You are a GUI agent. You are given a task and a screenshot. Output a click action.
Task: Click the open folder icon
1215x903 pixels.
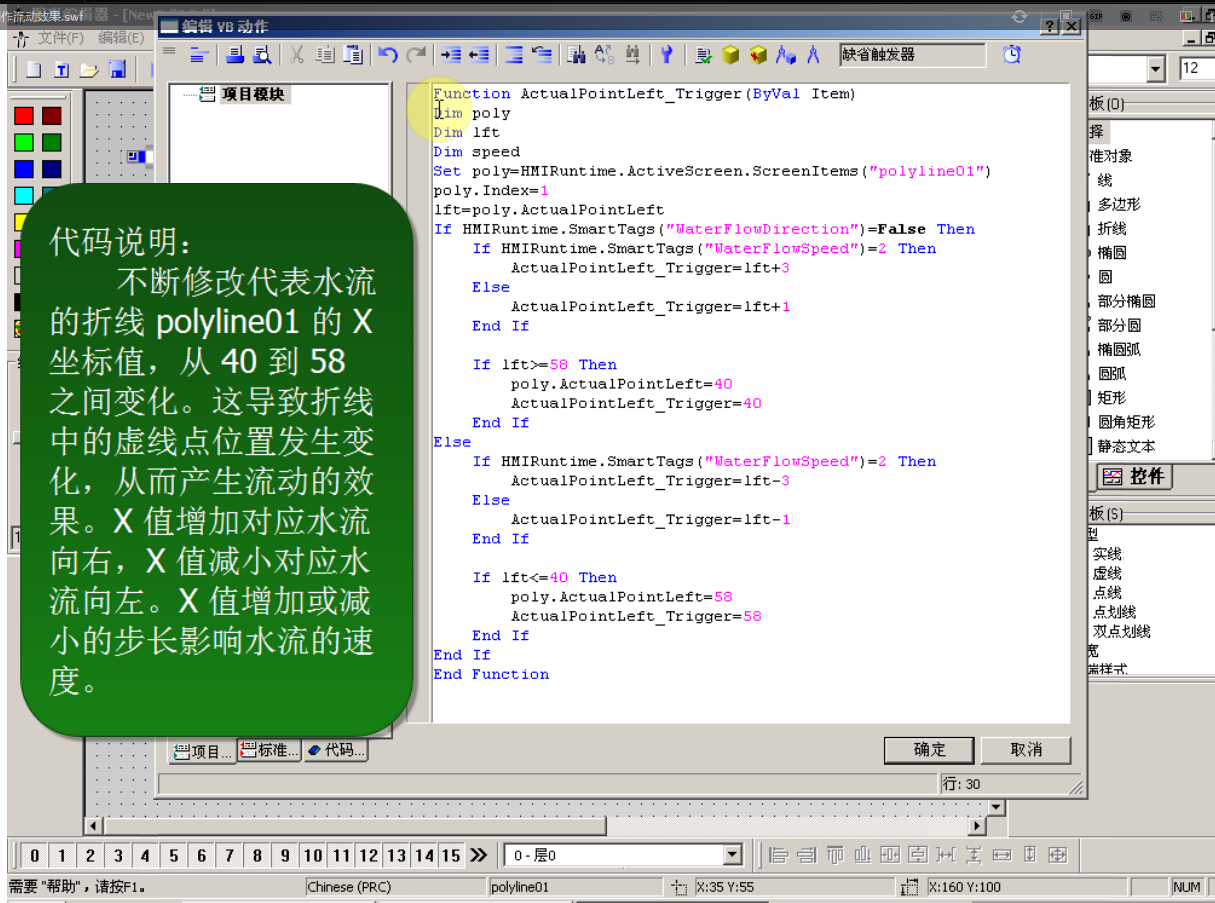click(x=89, y=69)
